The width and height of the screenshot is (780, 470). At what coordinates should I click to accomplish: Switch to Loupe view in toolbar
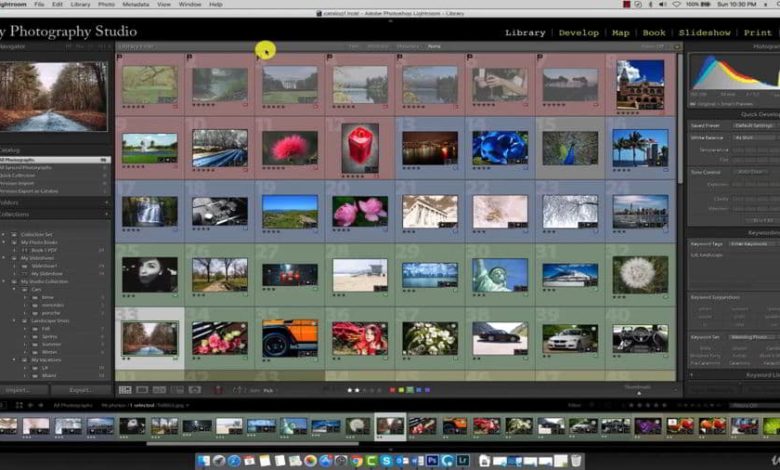(x=142, y=390)
